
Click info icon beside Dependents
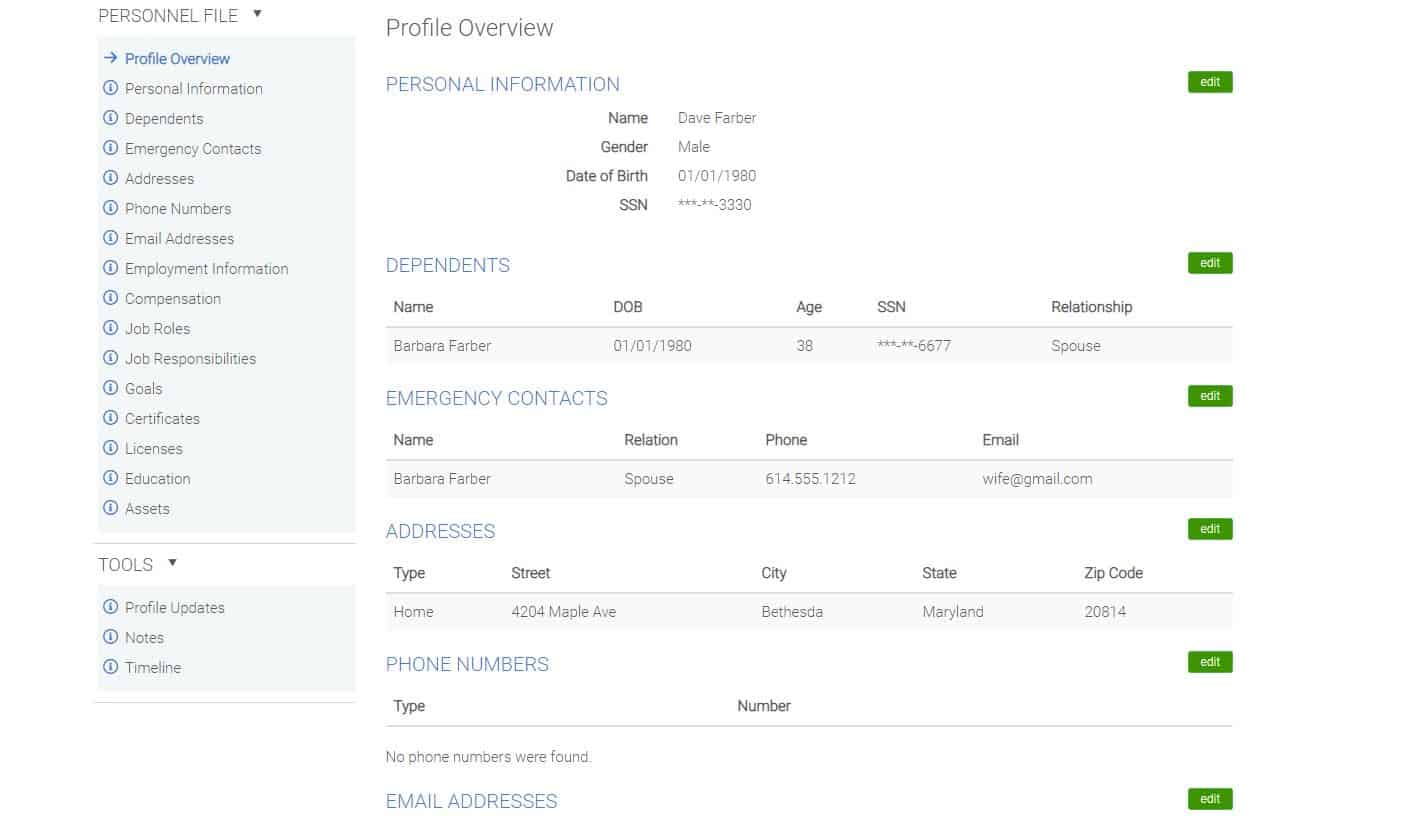(x=111, y=118)
